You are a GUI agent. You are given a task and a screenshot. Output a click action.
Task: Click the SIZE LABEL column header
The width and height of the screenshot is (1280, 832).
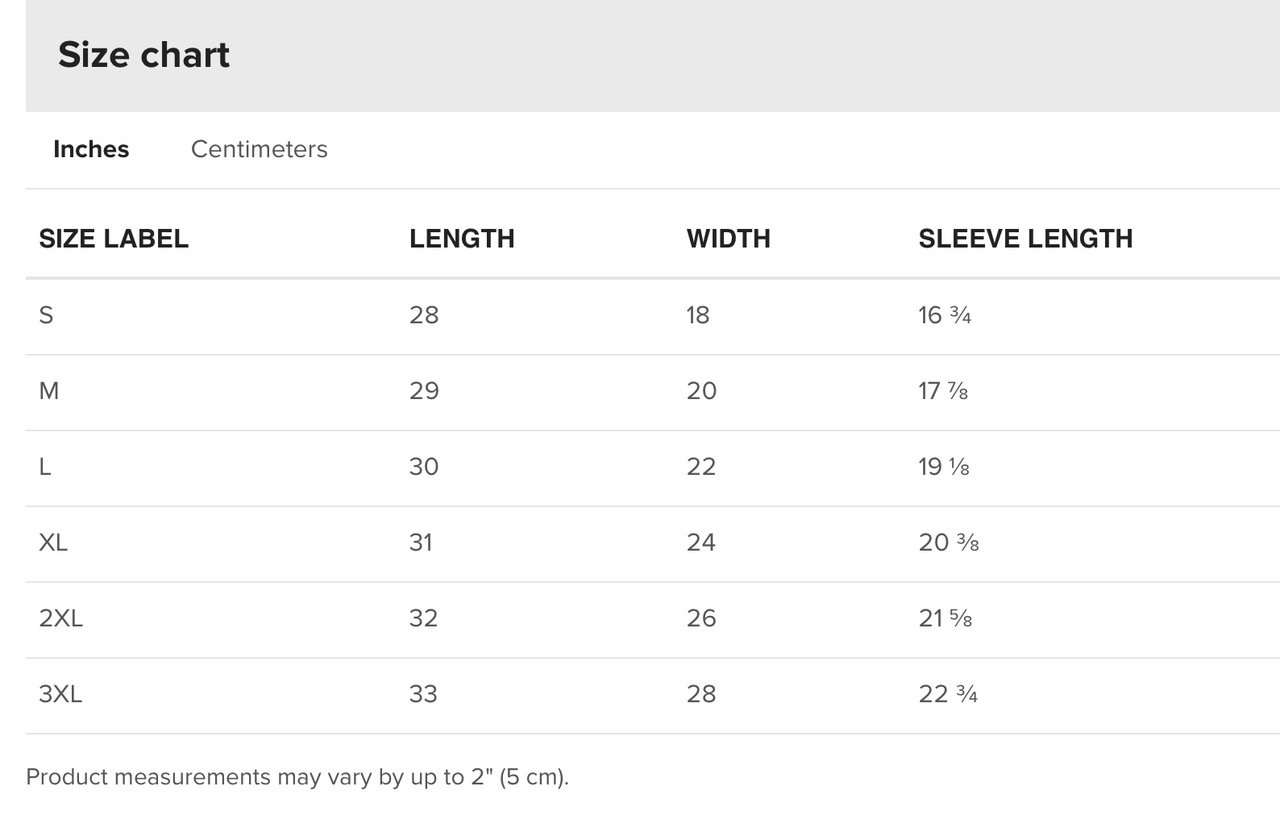click(114, 238)
